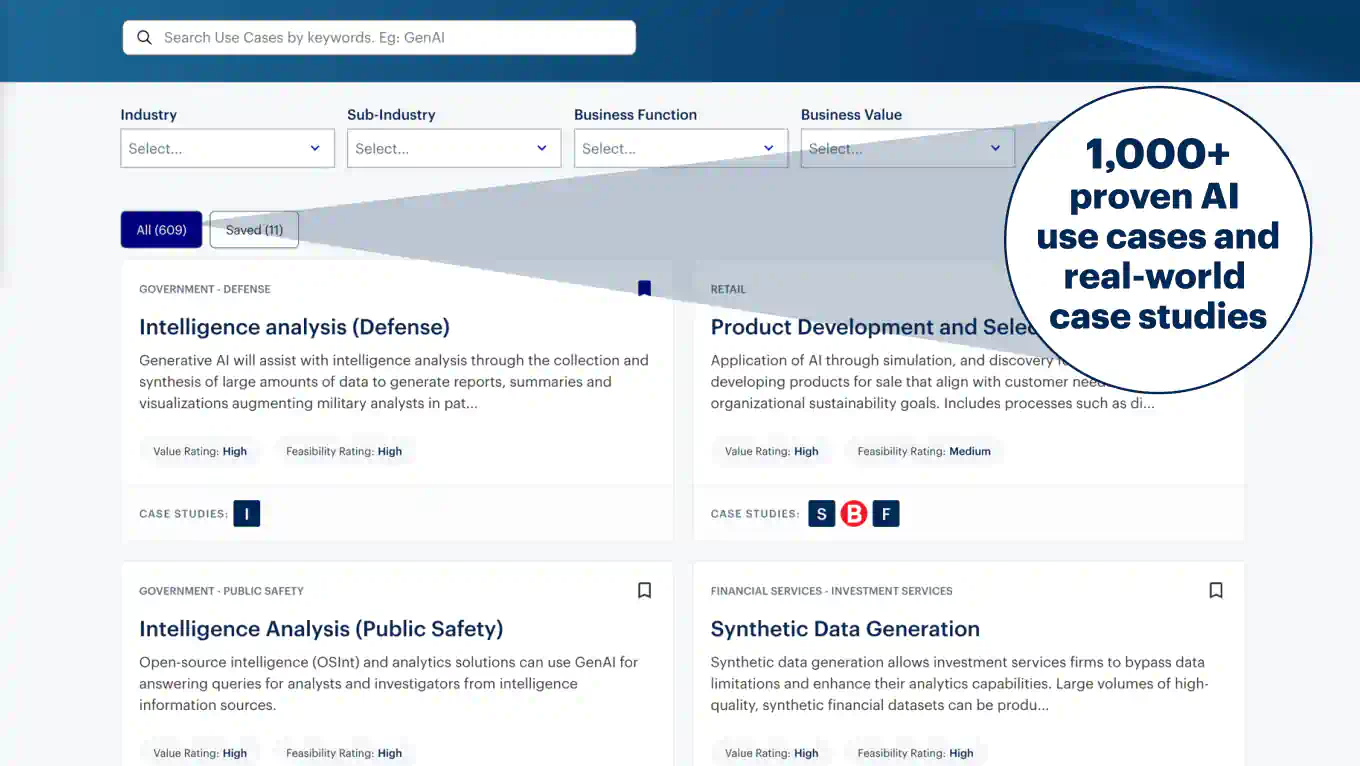Open the Intelligence analysis (Defense) use case
Viewport: 1360px width, 766px height.
click(295, 327)
